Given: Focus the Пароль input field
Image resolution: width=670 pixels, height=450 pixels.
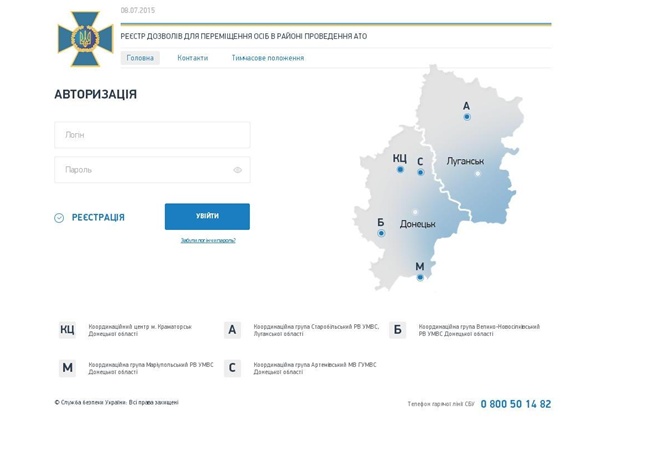Looking at the screenshot, I should click(x=152, y=170).
